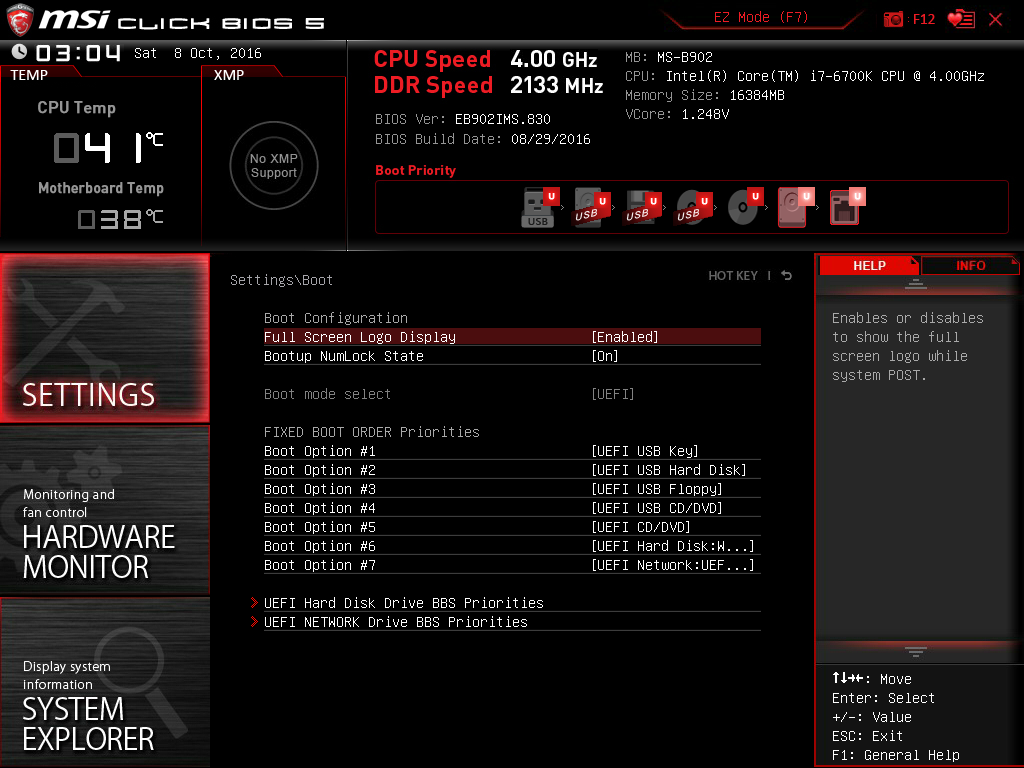Image resolution: width=1024 pixels, height=768 pixels.
Task: Click the VCore: 1.248V value
Action: (677, 114)
